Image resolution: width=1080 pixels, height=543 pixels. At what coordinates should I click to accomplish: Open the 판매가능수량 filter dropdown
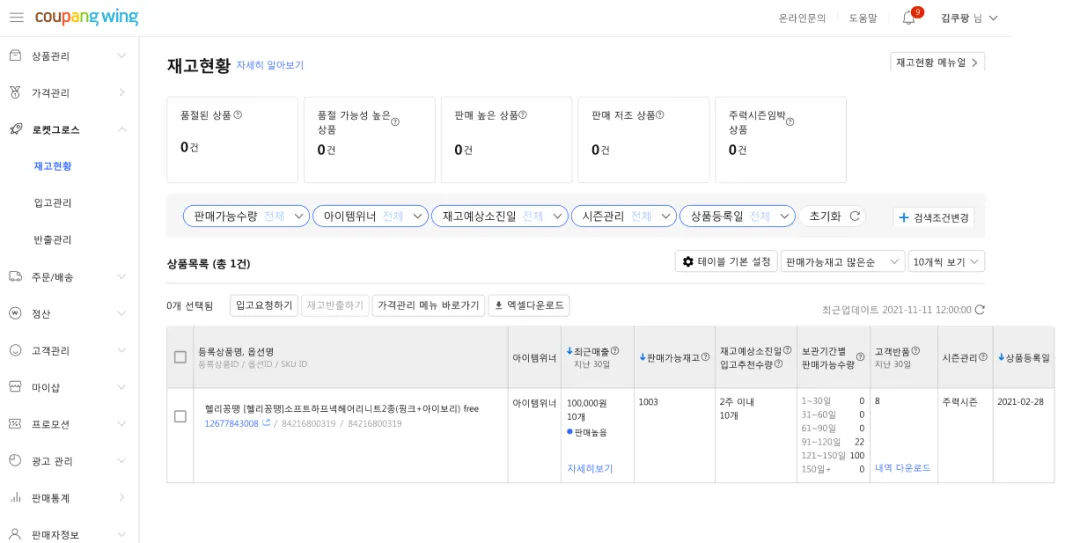pos(246,216)
